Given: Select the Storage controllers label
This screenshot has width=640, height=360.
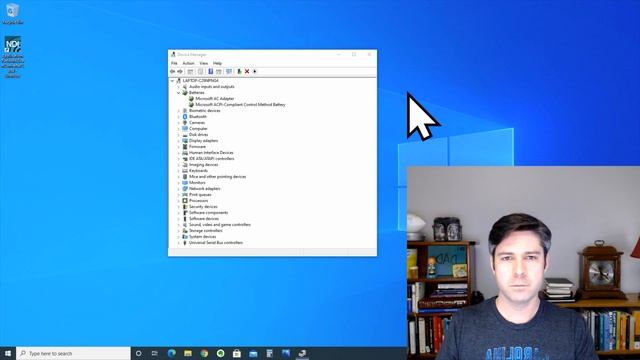Looking at the screenshot, I should pos(205,231).
